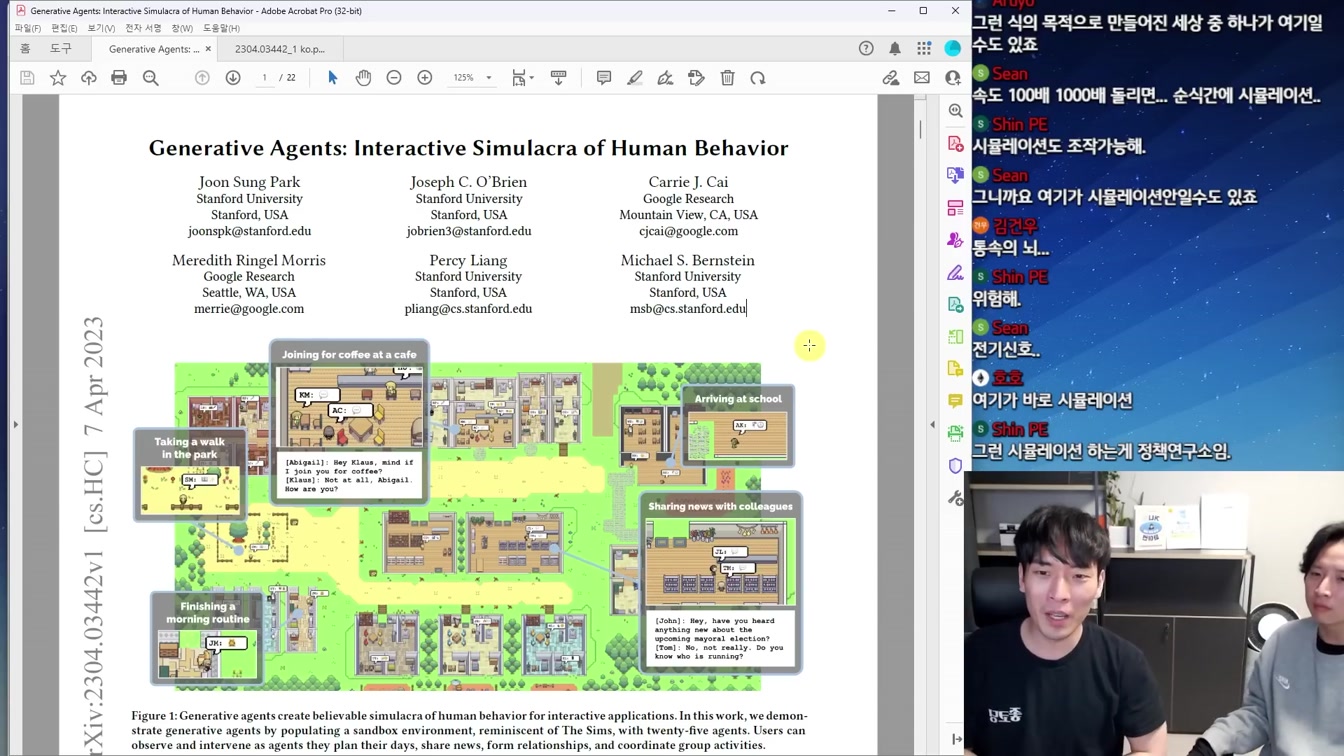Screen dimensions: 1344x756
Task: Click the page number input field
Action: [265, 78]
